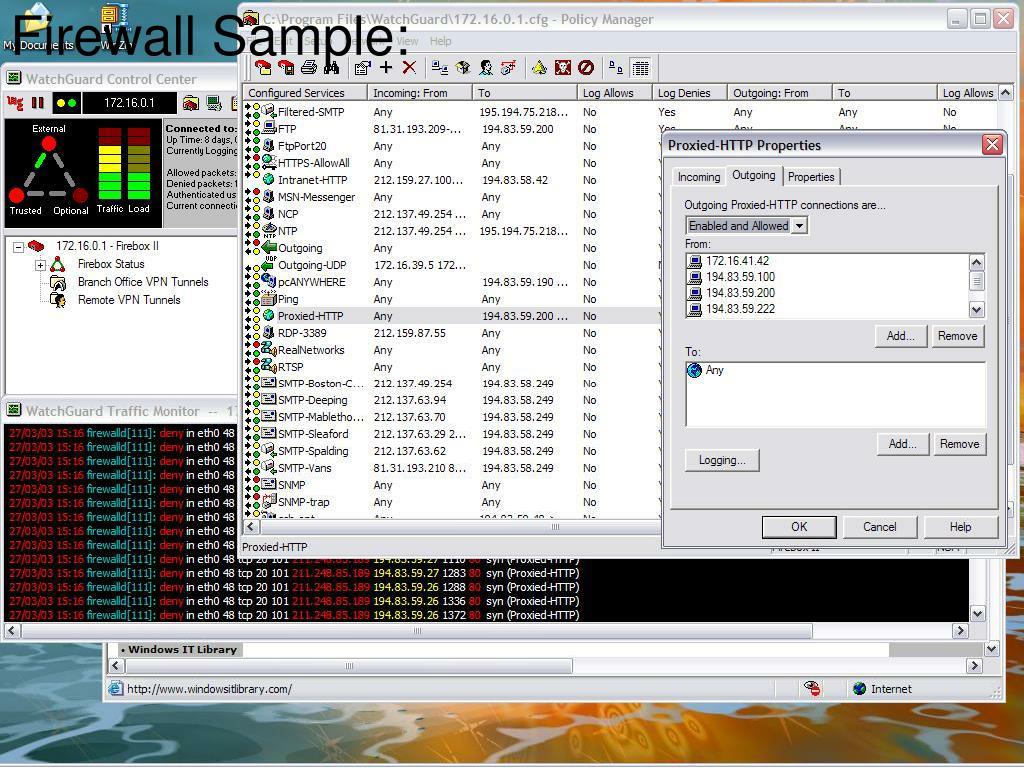Click the Internet zone status bar indicator
Screen dimensions: 1024x768
pos(882,688)
